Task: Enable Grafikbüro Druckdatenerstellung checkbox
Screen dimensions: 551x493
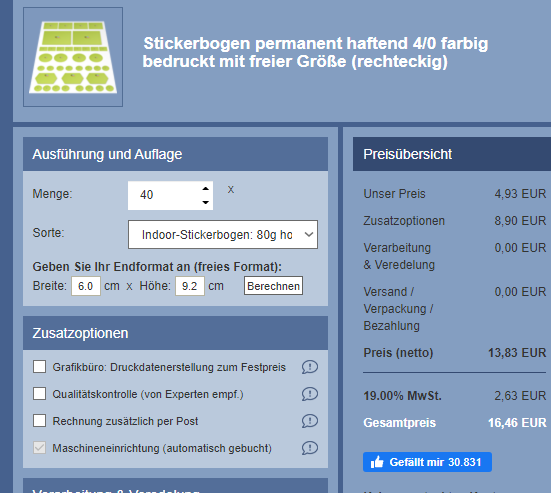Action: [39, 366]
